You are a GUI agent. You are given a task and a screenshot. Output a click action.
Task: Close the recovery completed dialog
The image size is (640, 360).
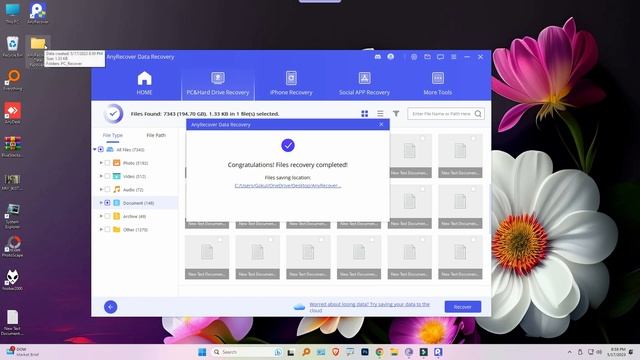[381, 124]
